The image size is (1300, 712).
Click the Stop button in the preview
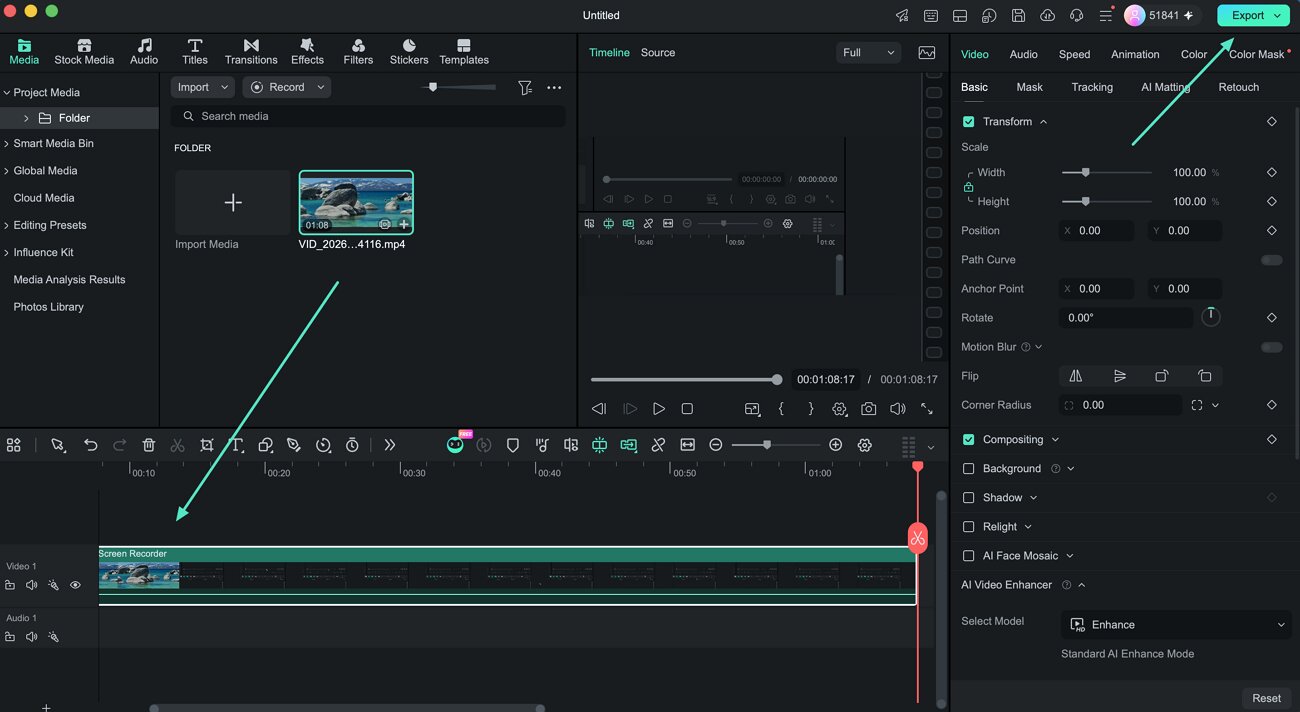[x=687, y=409]
